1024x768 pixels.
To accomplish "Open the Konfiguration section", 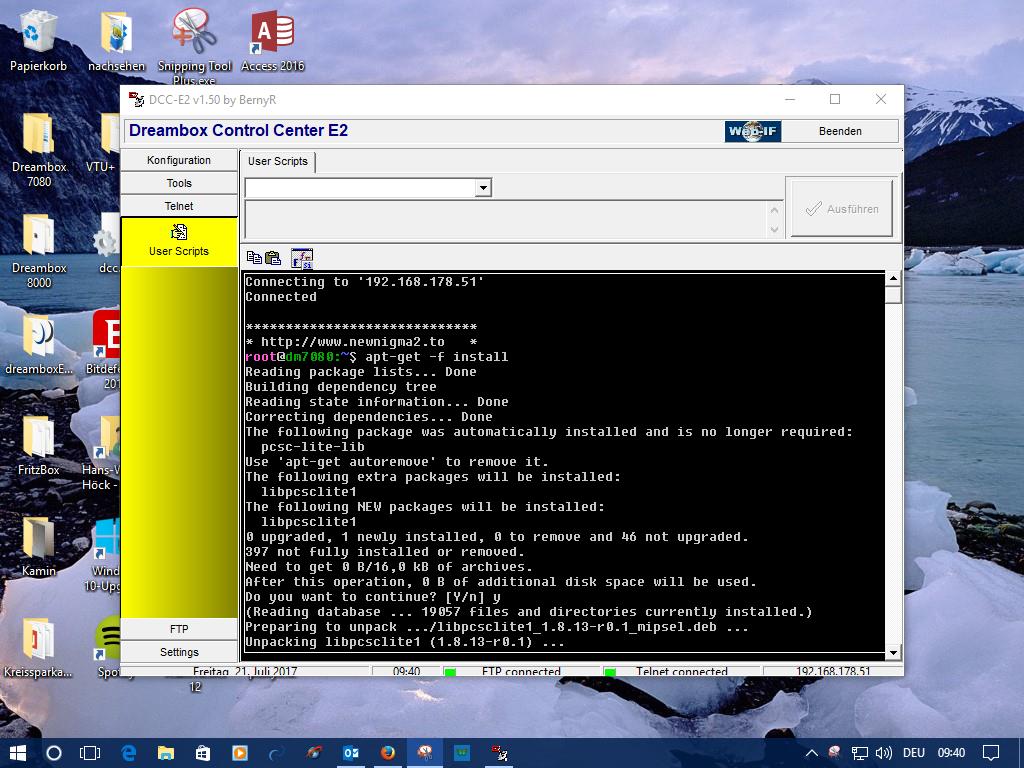I will click(179, 160).
